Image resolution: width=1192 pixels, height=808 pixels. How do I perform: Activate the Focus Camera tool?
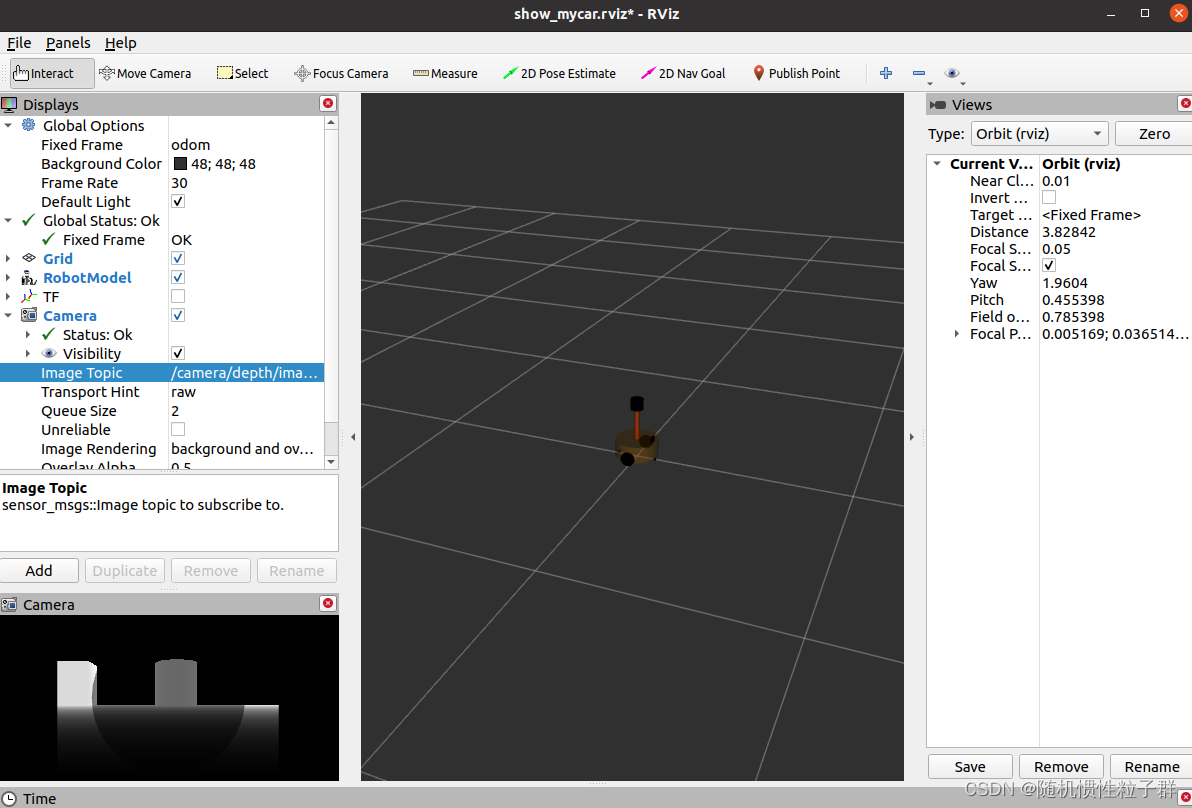point(341,74)
